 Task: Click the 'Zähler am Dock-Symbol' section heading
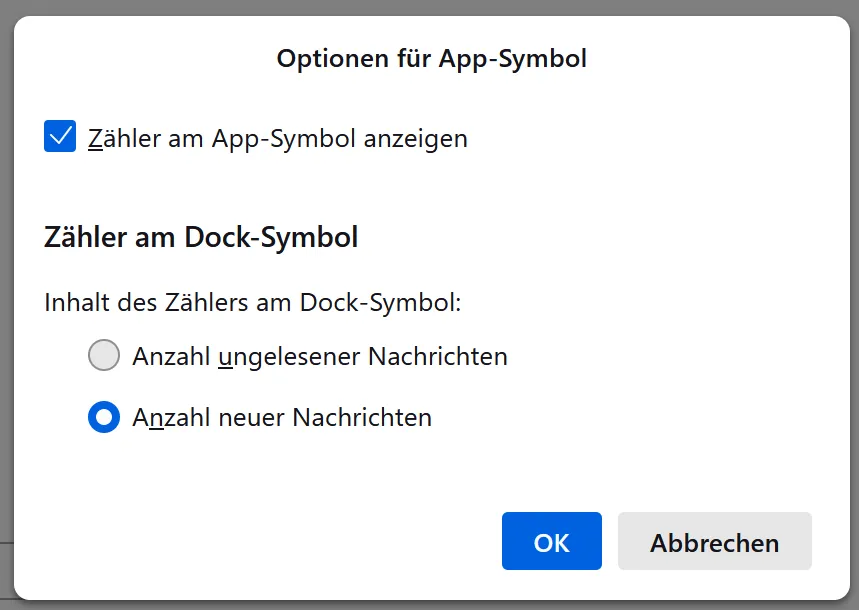click(201, 237)
